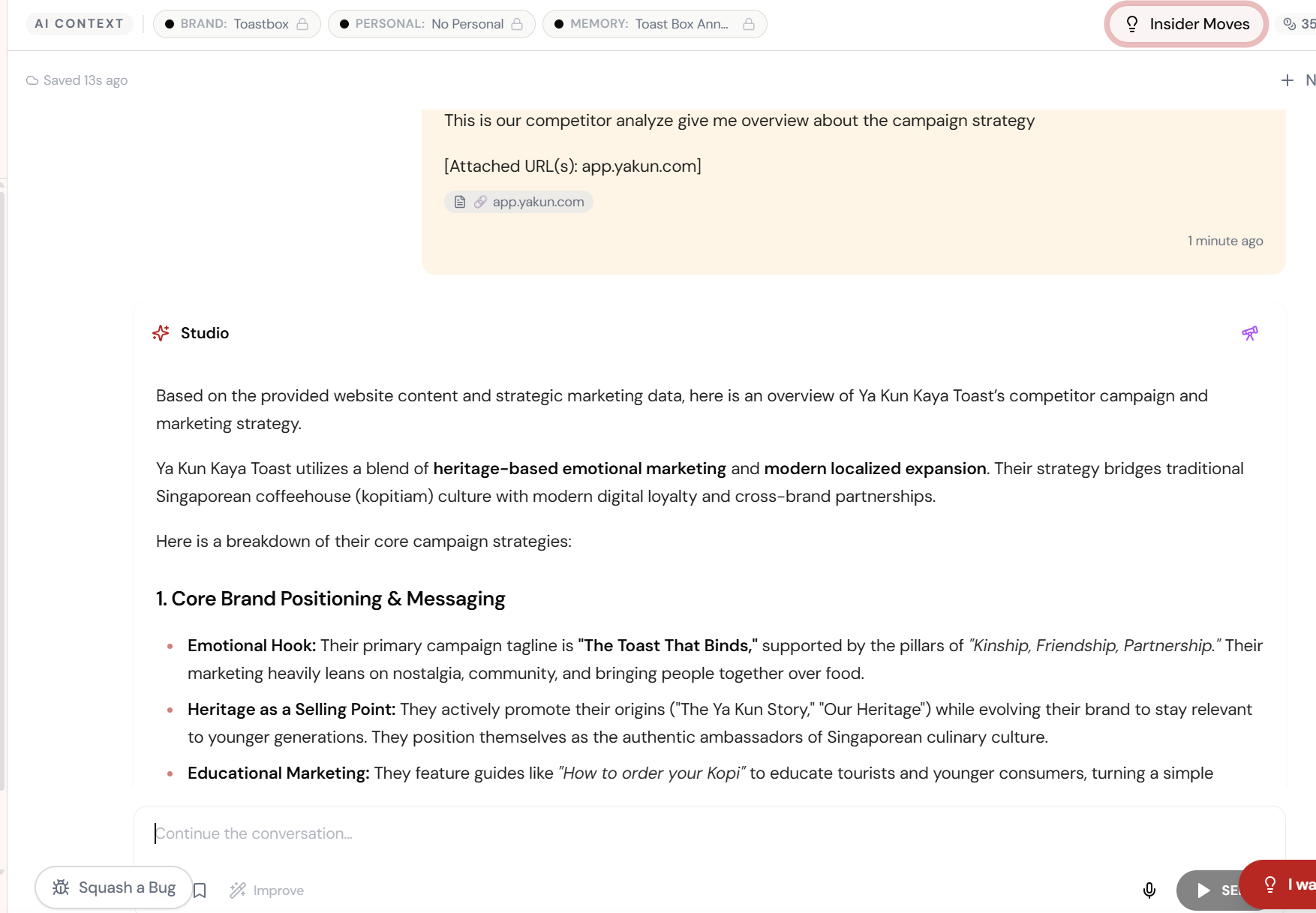Click the Squash a Bug button

pos(114,887)
